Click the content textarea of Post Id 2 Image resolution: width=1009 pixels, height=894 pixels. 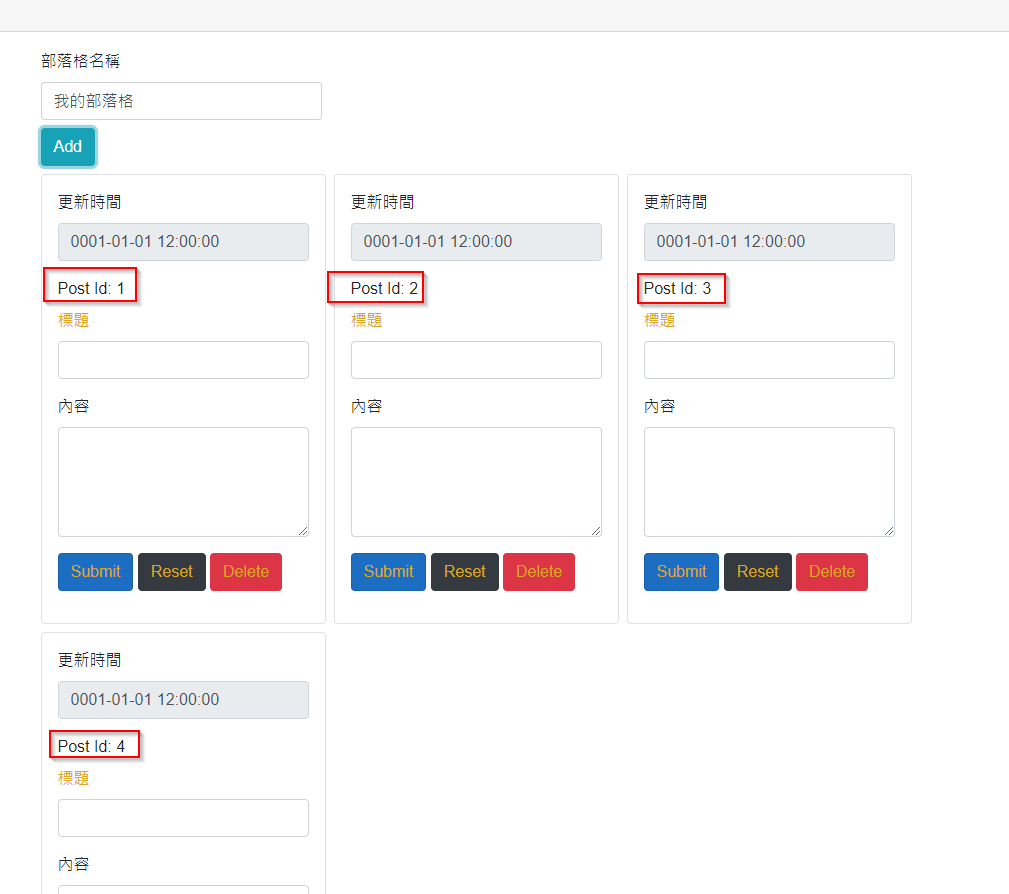(x=476, y=482)
